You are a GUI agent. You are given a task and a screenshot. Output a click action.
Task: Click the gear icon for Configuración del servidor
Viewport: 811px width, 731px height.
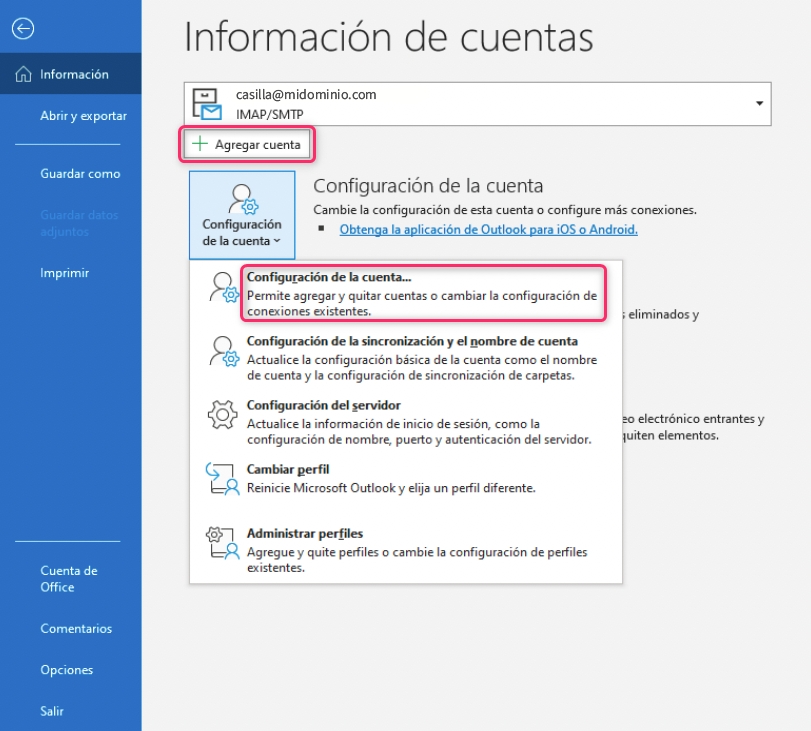pos(222,416)
